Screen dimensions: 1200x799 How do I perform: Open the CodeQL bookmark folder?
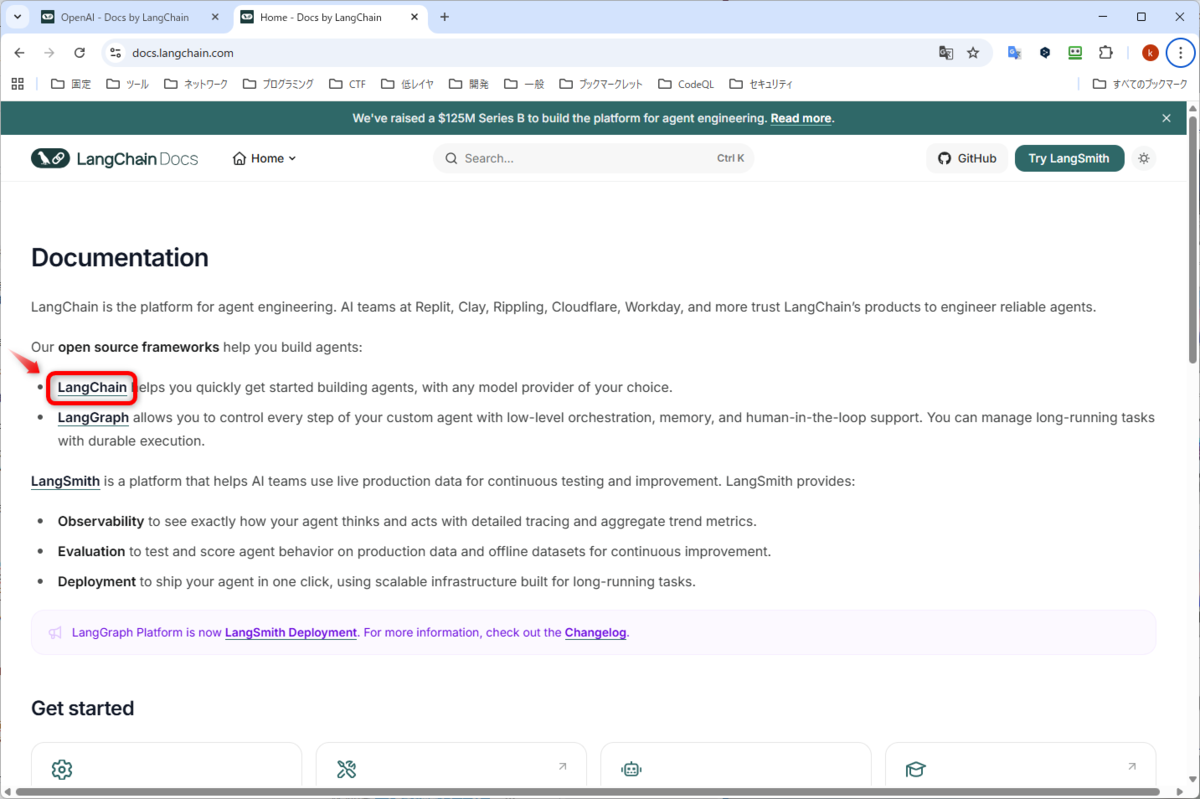tap(687, 84)
